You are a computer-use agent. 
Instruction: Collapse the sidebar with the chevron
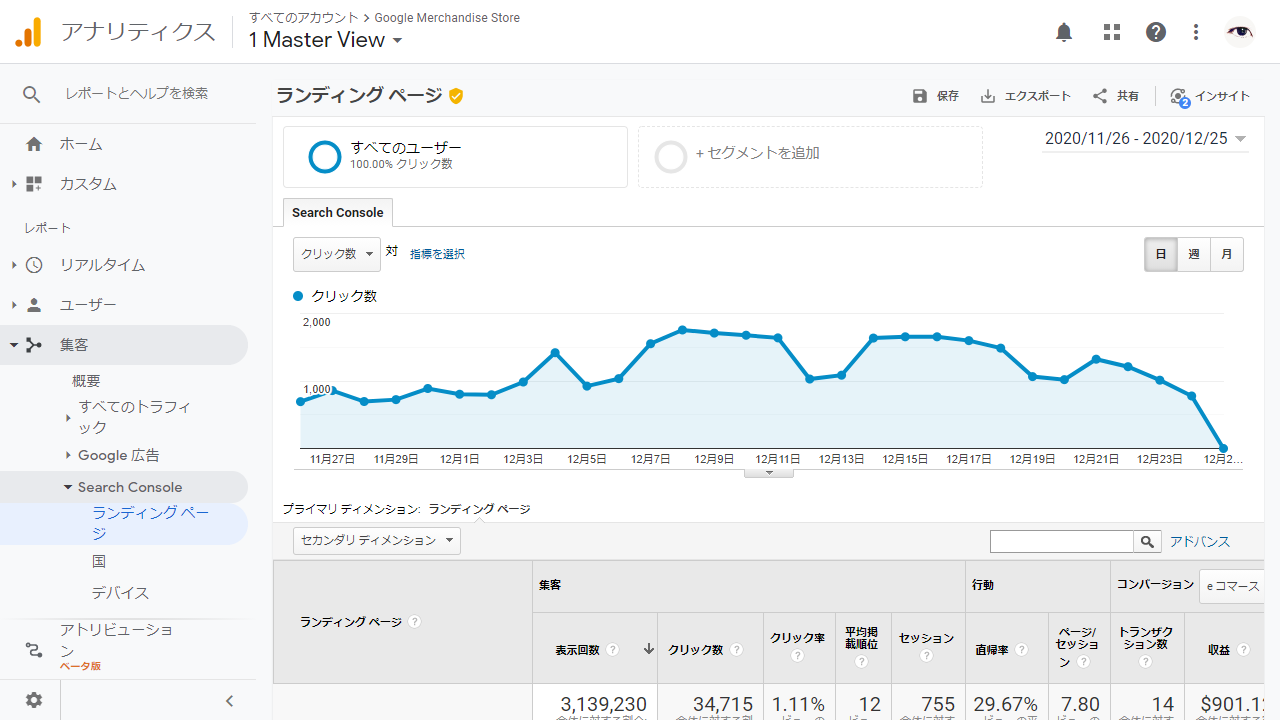point(229,701)
